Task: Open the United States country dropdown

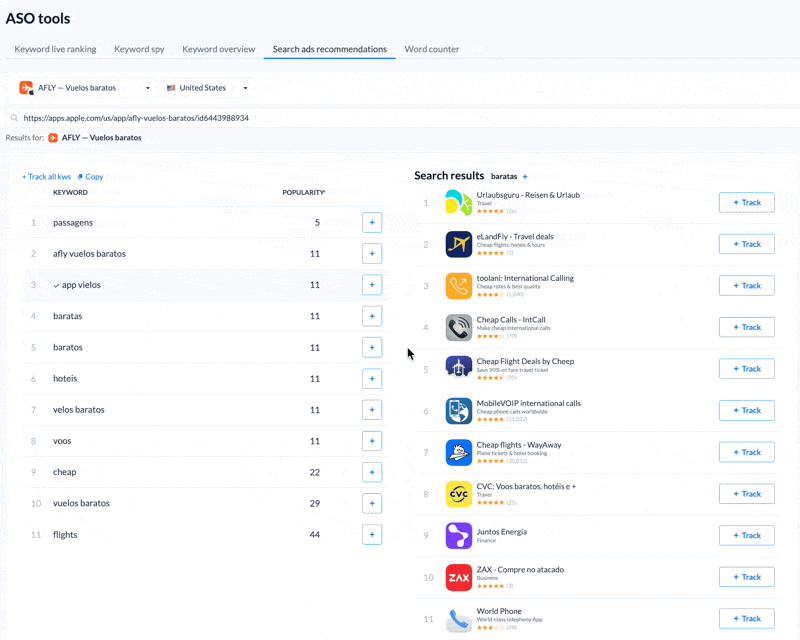Action: point(207,88)
